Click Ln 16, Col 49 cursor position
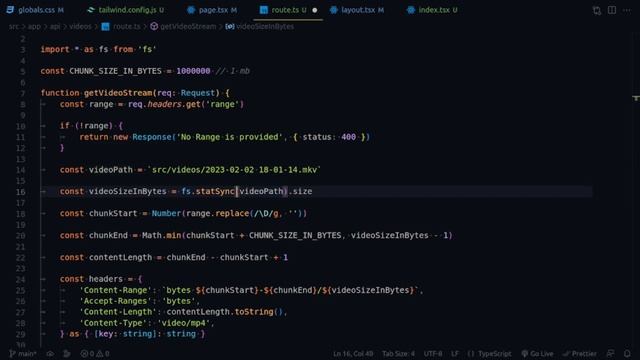 tap(353, 354)
